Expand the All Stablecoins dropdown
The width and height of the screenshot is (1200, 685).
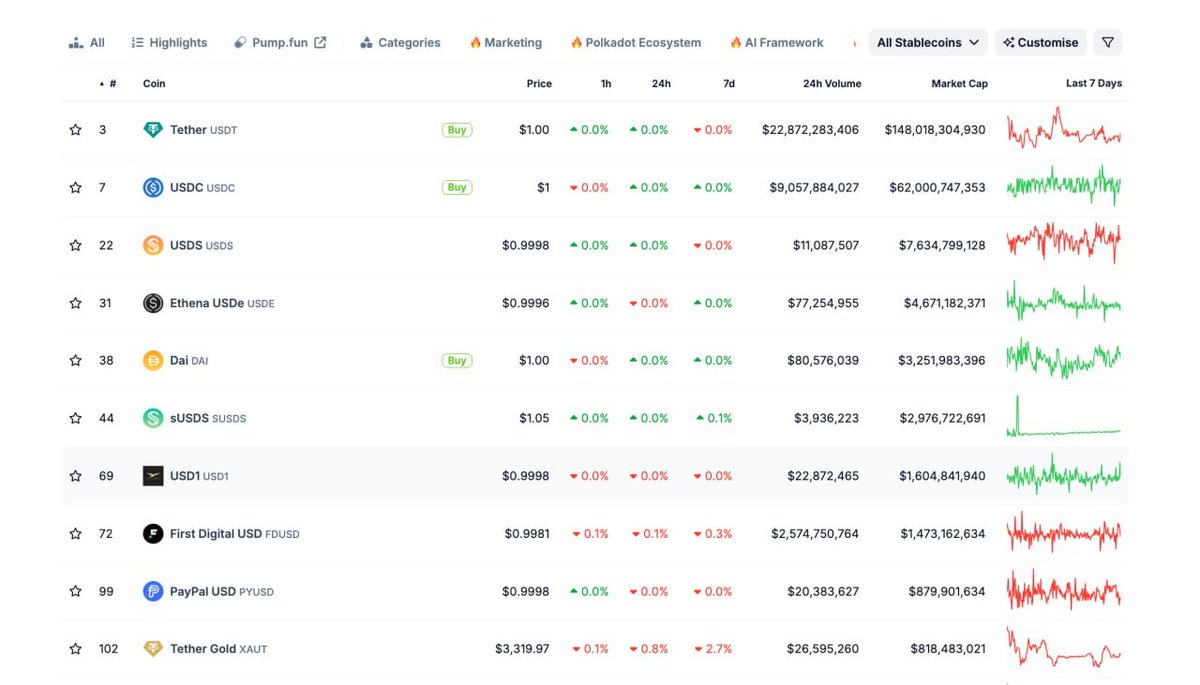pos(928,43)
